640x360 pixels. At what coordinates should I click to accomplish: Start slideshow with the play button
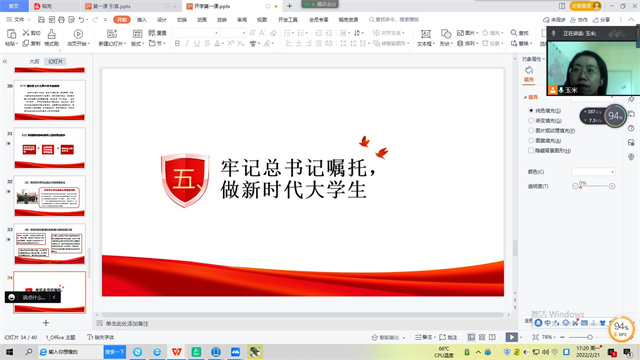click(511, 337)
